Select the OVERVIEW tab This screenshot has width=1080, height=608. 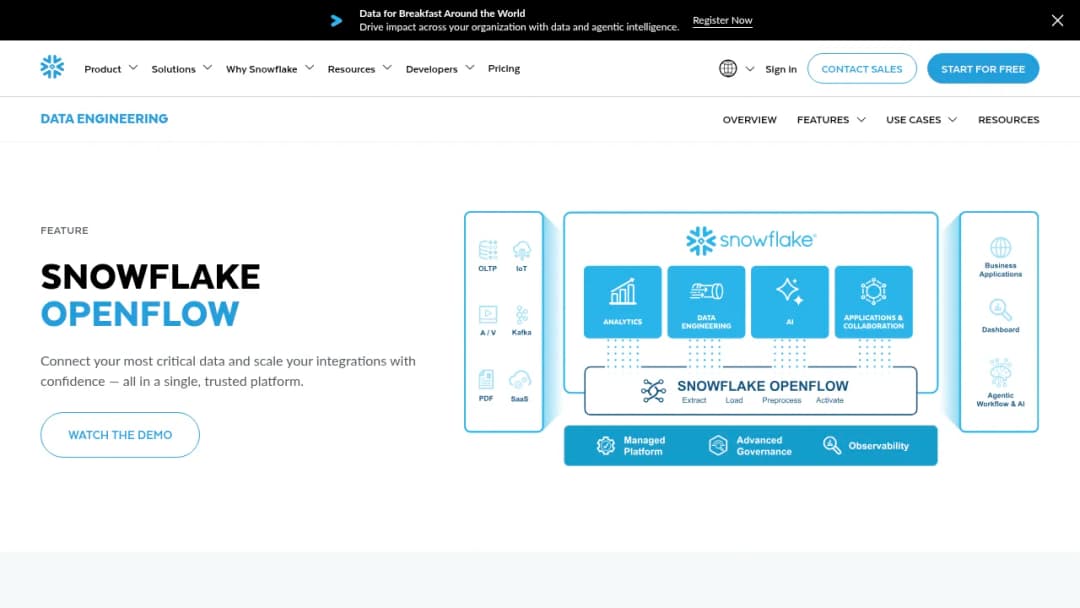coord(749,120)
